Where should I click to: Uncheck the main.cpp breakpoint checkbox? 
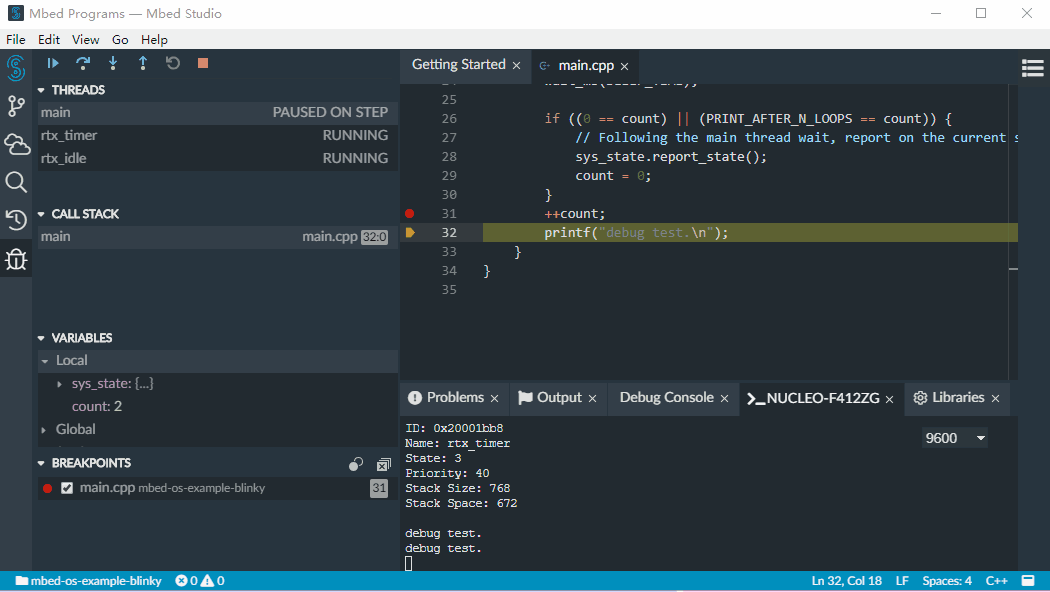67,488
